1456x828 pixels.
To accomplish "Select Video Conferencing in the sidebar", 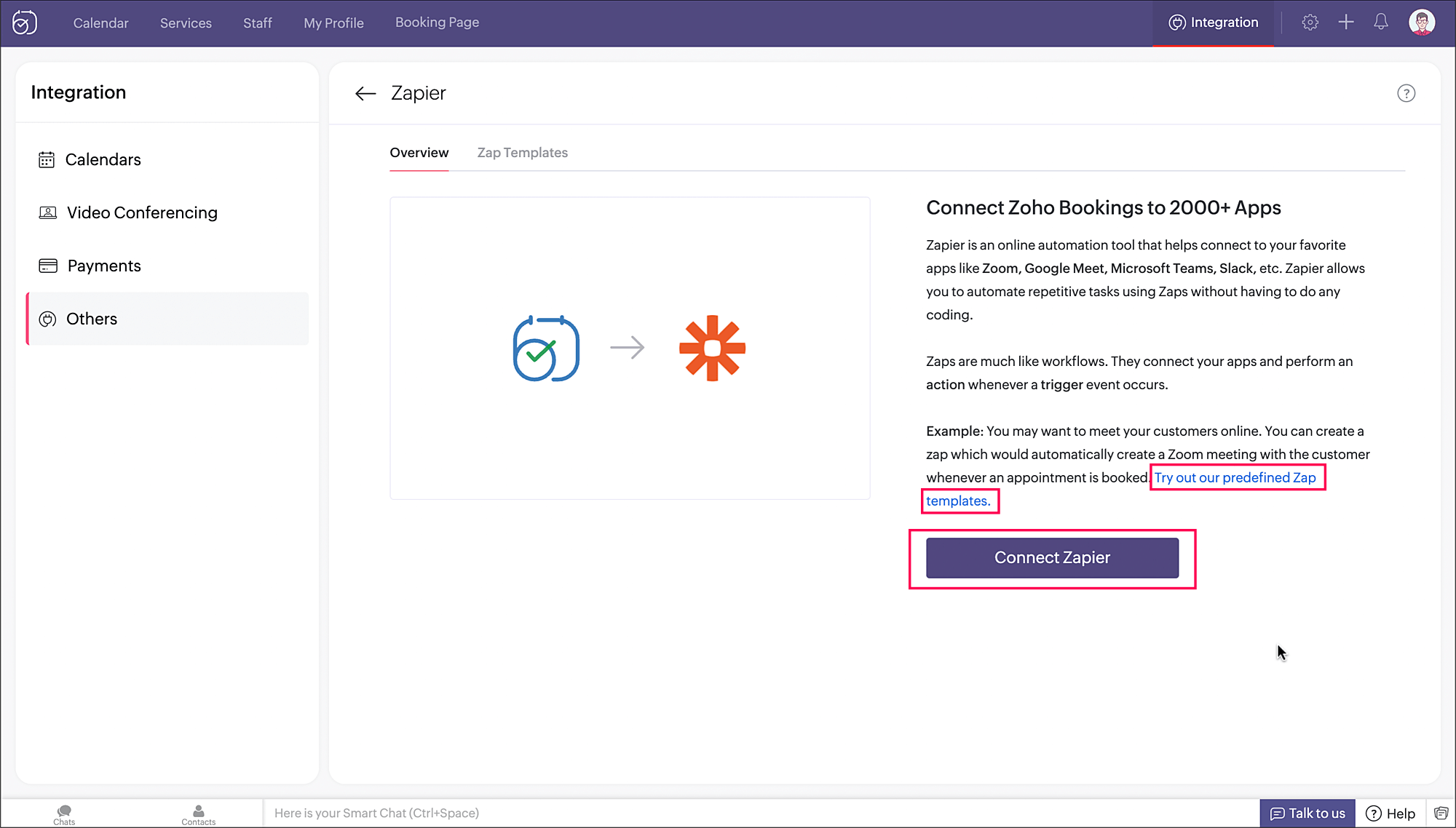I will pyautogui.click(x=142, y=212).
